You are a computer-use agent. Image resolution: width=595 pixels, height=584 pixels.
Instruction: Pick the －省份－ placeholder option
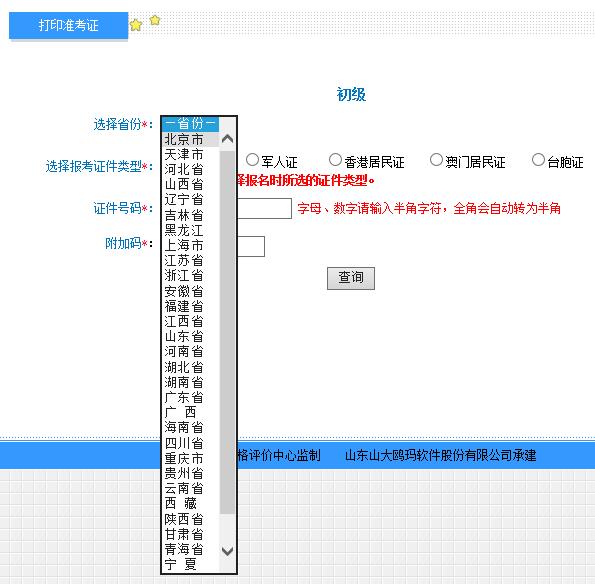(191, 124)
